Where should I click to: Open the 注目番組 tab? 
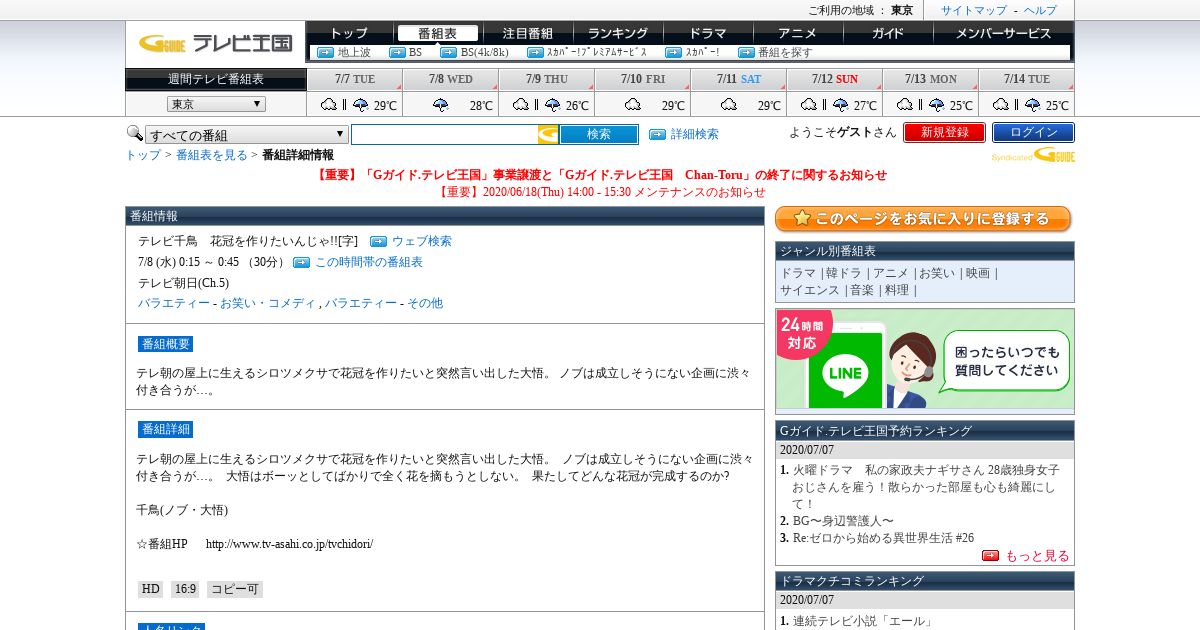coord(527,33)
